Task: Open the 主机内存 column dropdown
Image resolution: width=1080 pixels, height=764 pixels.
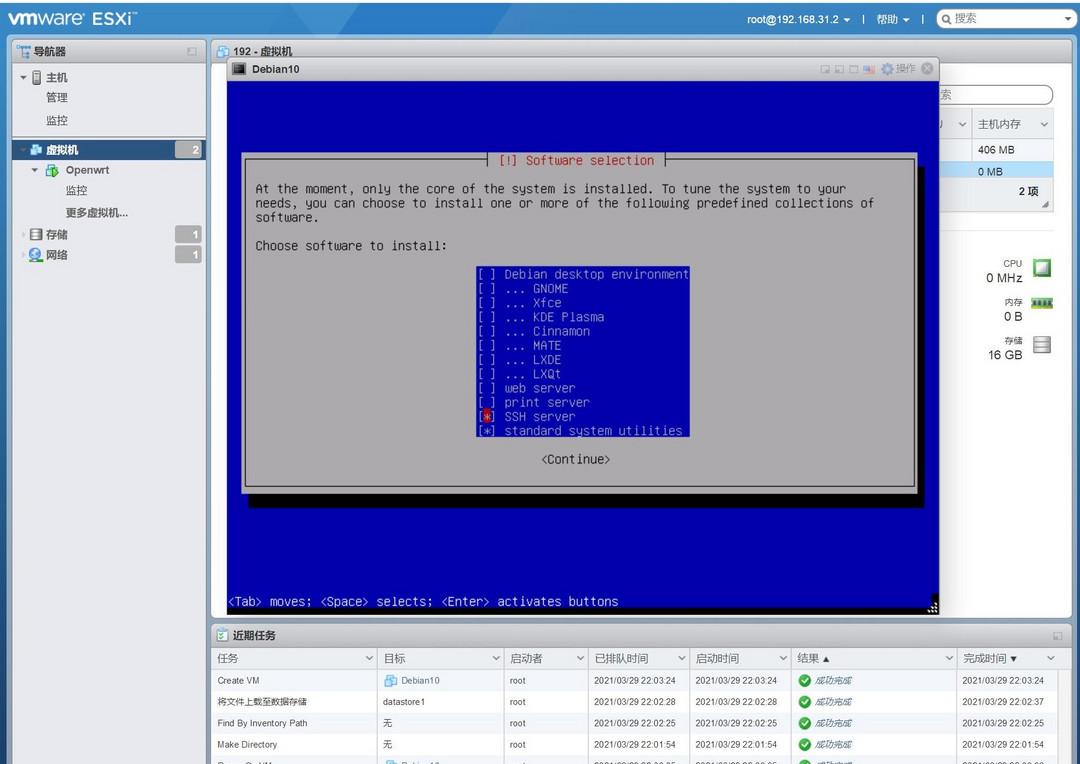Action: click(x=1044, y=125)
